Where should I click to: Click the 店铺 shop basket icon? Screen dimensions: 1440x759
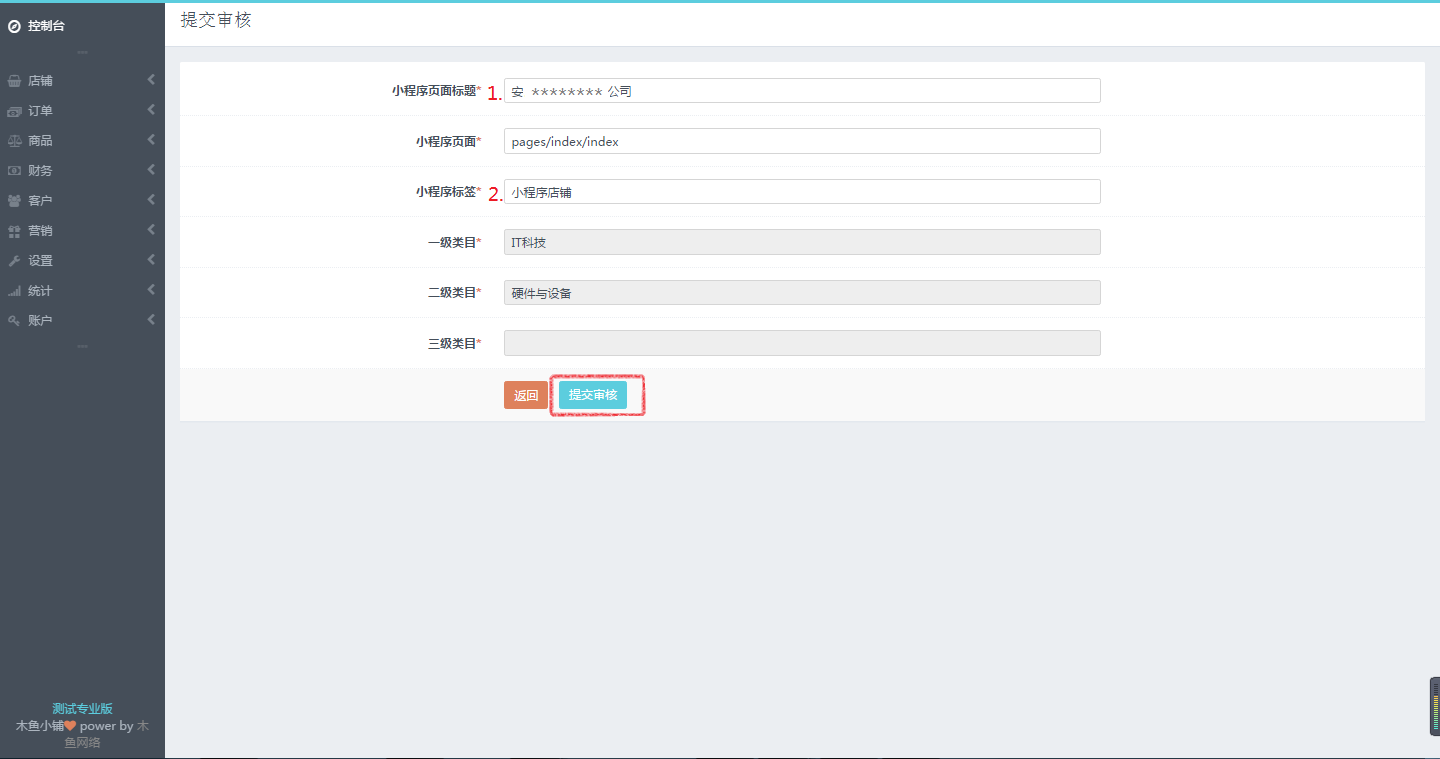(14, 81)
